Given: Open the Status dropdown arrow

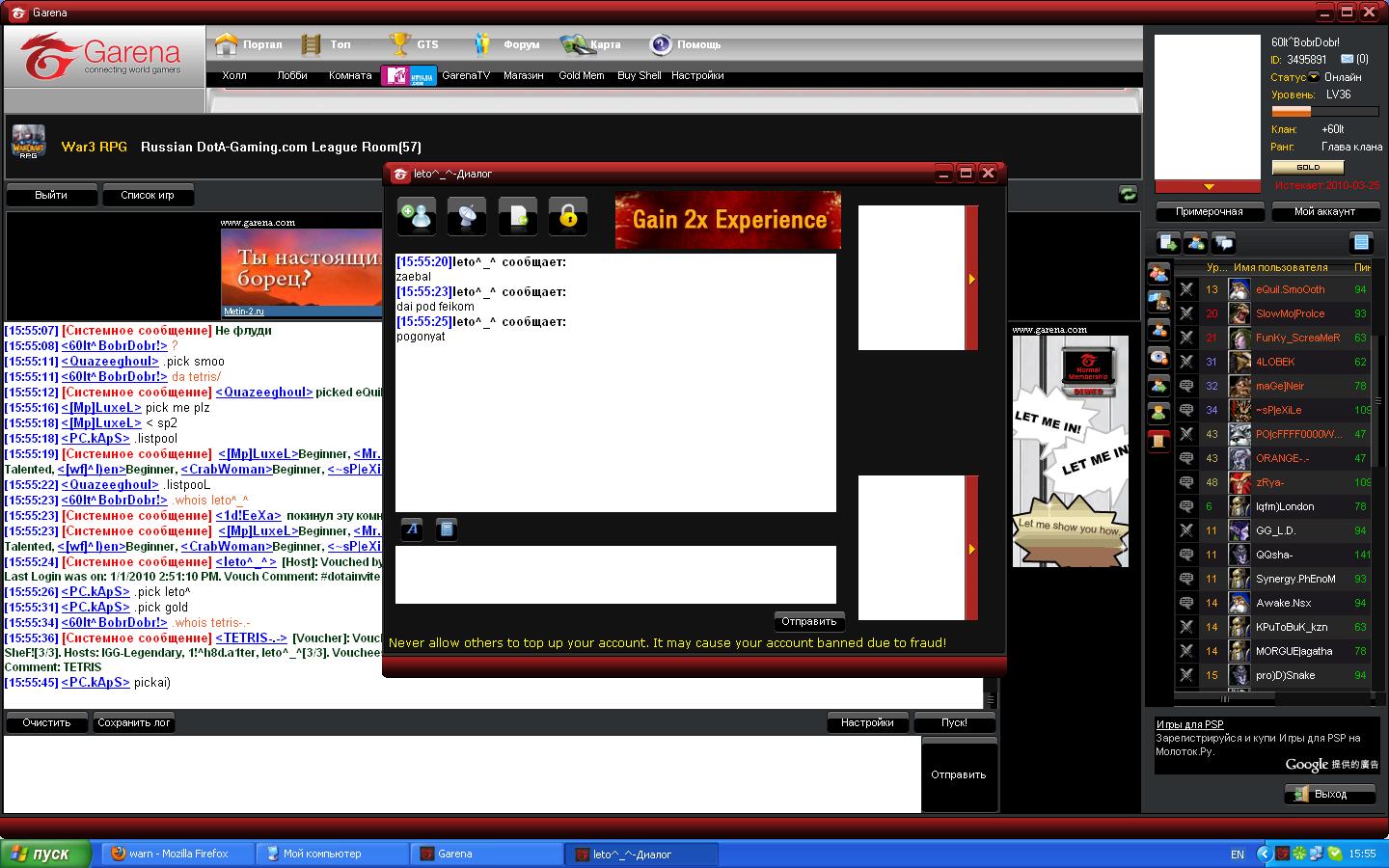Looking at the screenshot, I should click(x=1314, y=77).
